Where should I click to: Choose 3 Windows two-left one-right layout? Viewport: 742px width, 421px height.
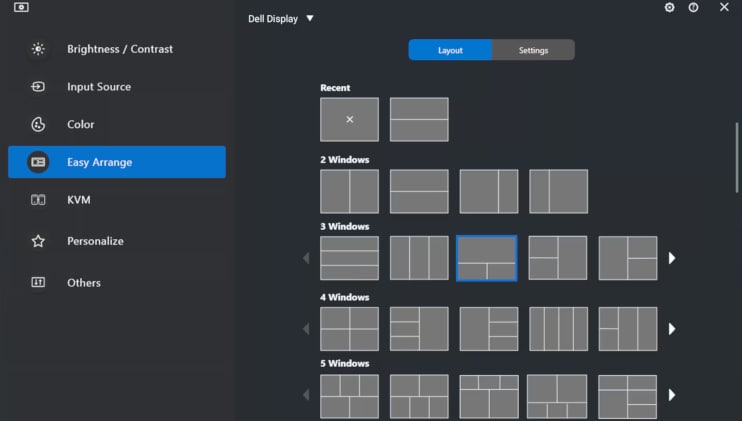(558, 258)
